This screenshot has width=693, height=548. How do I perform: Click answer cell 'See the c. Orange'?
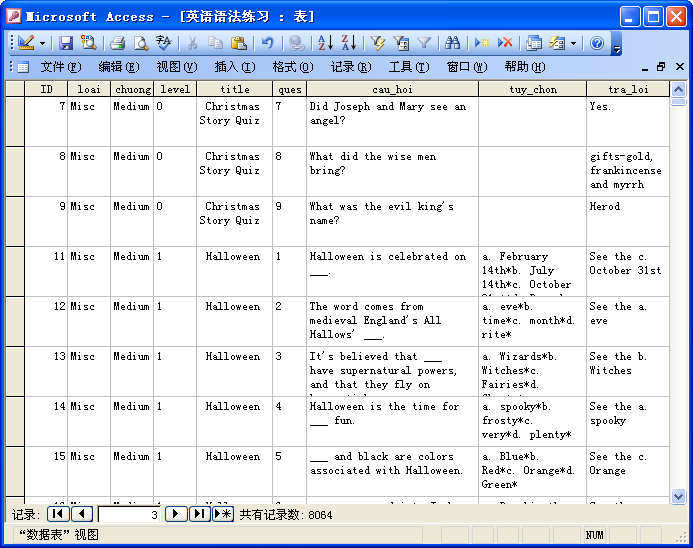click(628, 471)
